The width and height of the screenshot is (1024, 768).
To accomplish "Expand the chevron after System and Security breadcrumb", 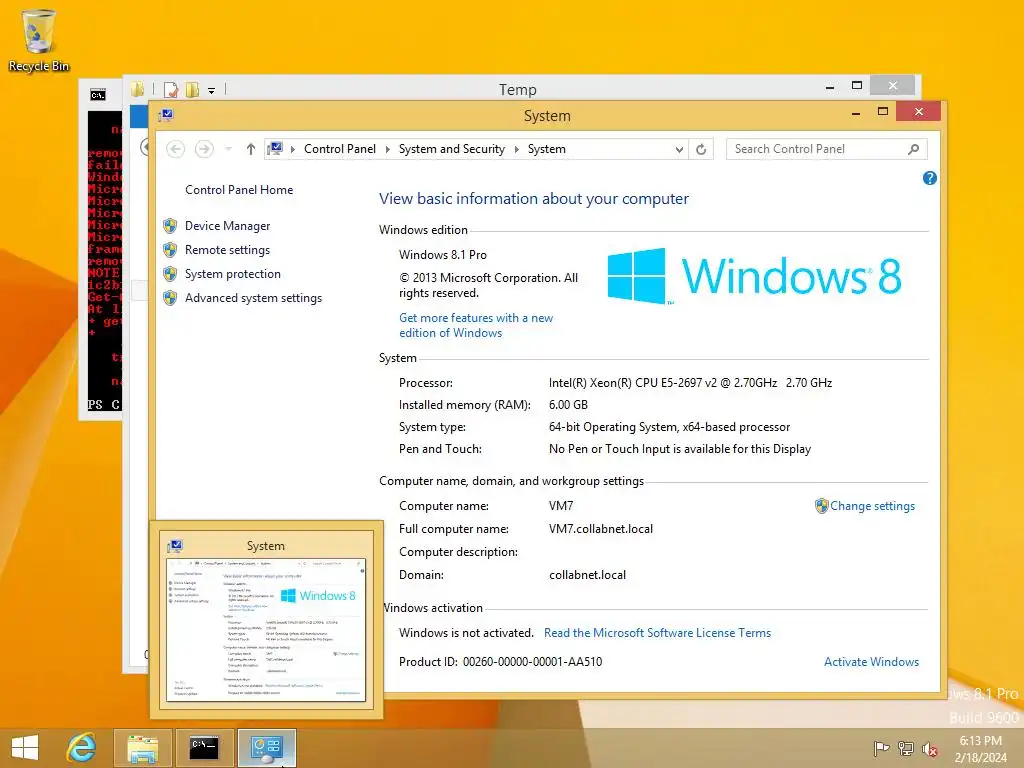I will 517,150.
